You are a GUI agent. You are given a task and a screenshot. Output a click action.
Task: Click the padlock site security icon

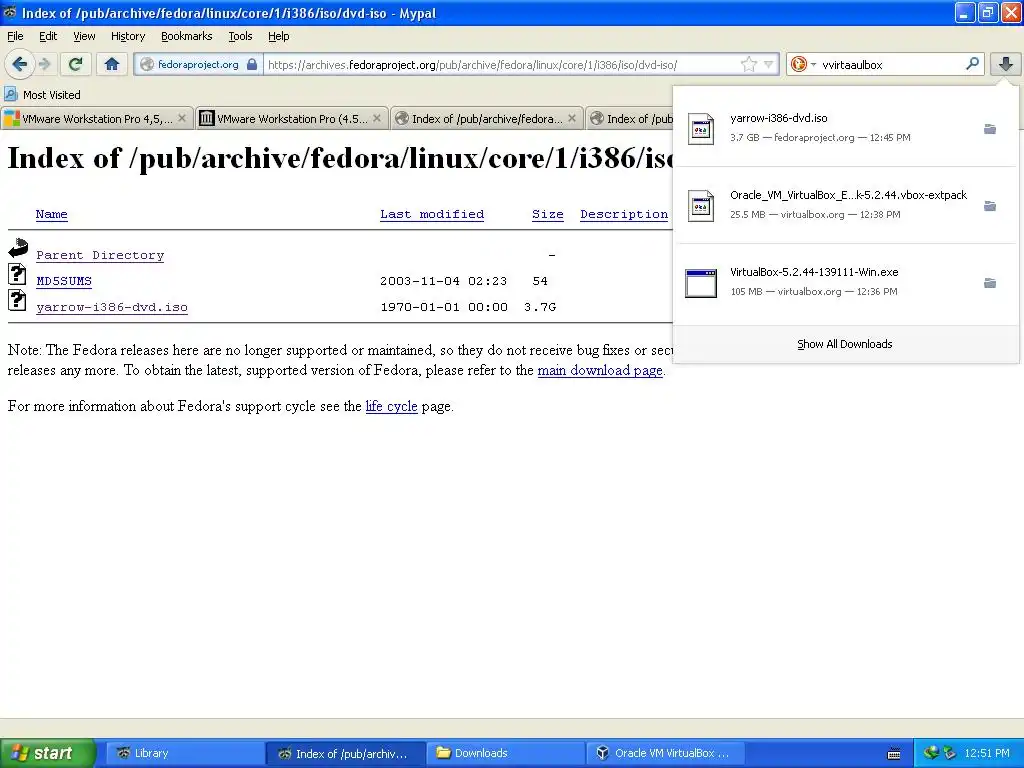pos(252,64)
